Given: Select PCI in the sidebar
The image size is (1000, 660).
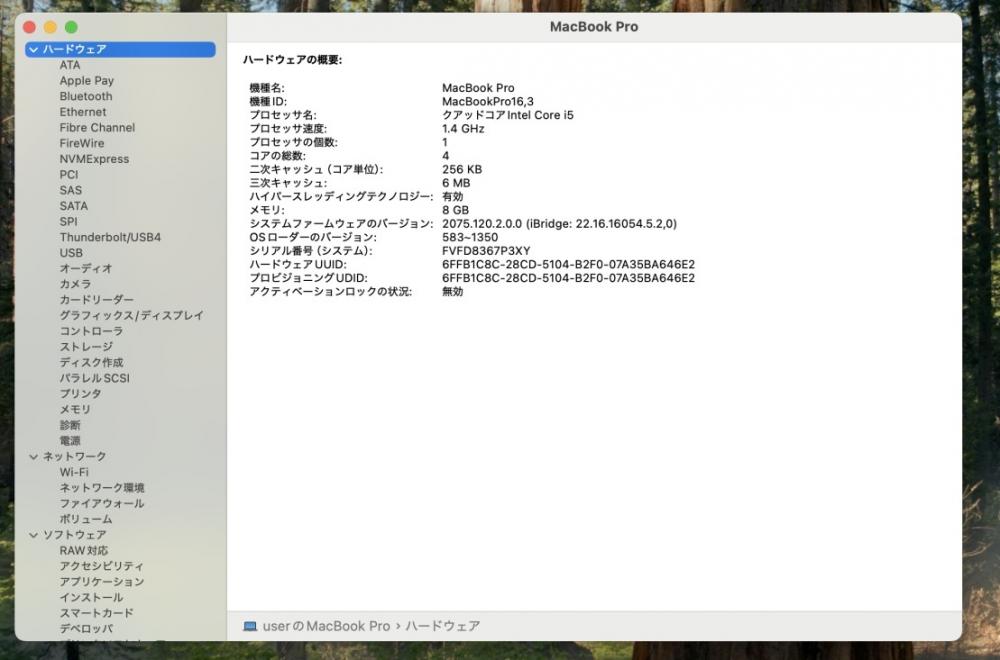Looking at the screenshot, I should [x=69, y=175].
